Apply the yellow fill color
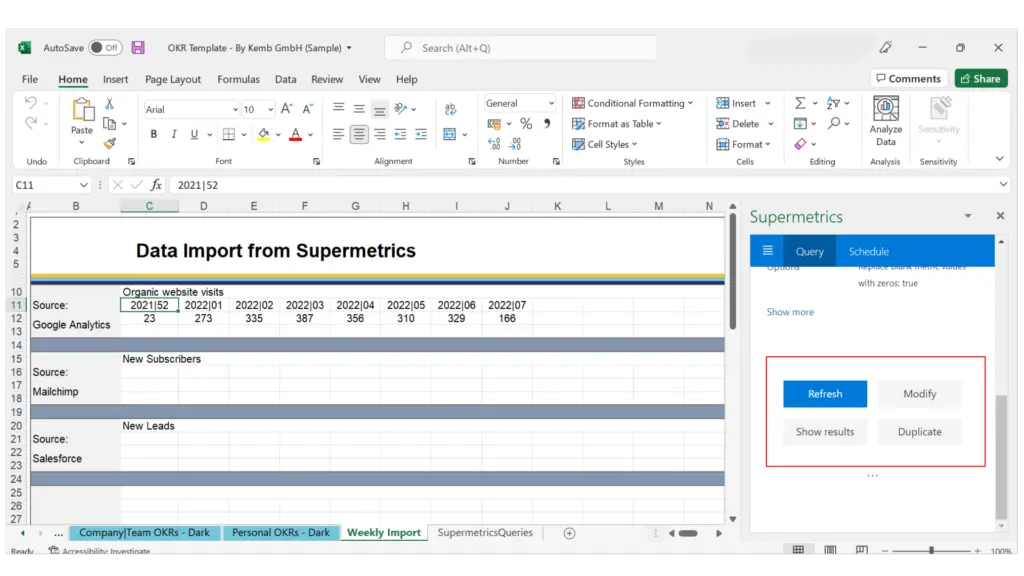The height and width of the screenshot is (576, 1024). (x=263, y=135)
